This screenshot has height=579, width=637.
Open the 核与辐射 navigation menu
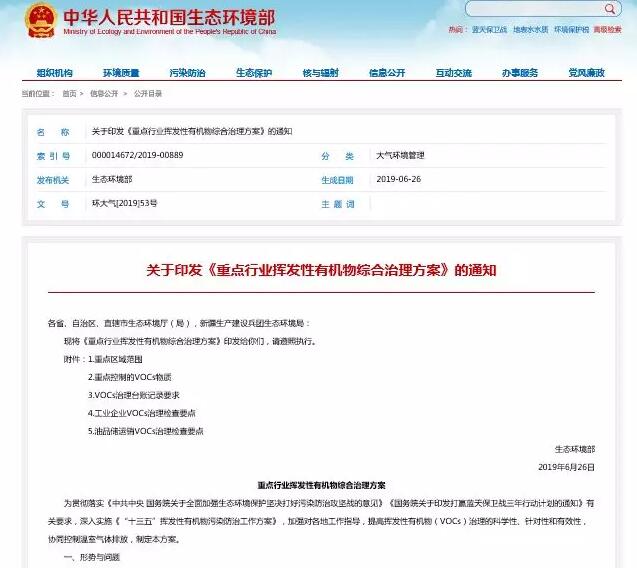[x=321, y=73]
